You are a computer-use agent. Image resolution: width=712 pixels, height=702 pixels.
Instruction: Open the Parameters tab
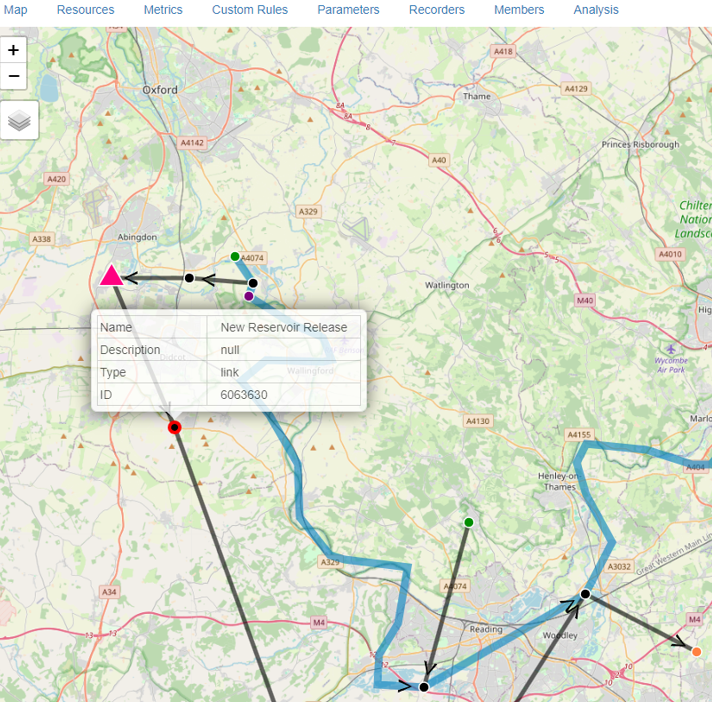[348, 10]
